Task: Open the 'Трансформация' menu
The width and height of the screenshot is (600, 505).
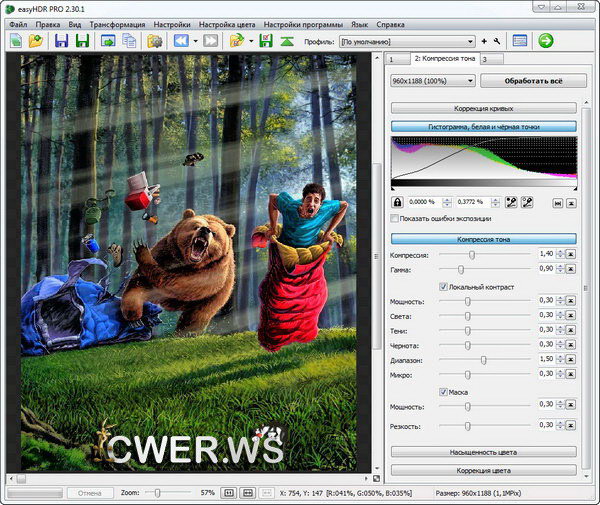Action: pyautogui.click(x=116, y=23)
